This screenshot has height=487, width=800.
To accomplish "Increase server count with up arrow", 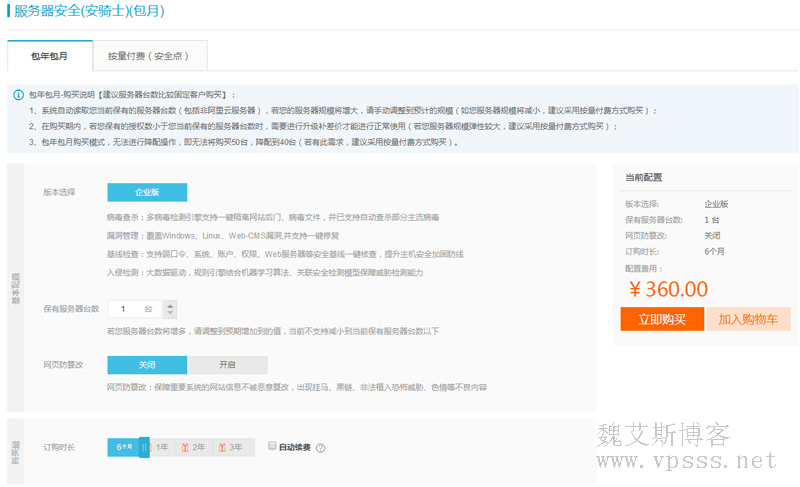I will pos(171,305).
